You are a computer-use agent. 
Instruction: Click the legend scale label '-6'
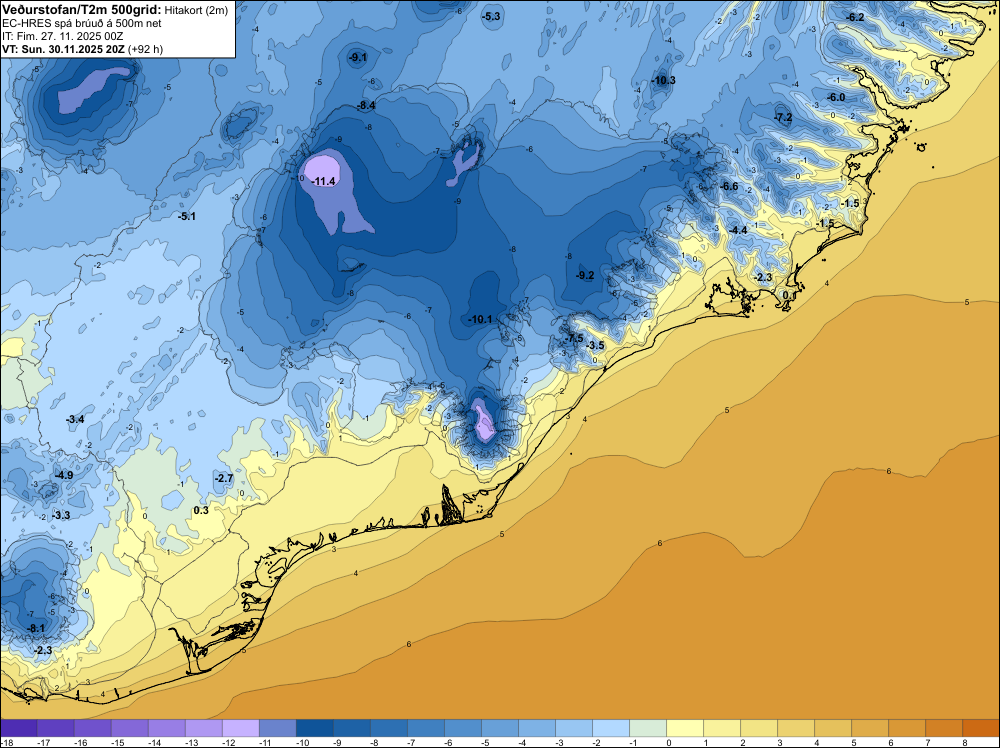(x=449, y=742)
